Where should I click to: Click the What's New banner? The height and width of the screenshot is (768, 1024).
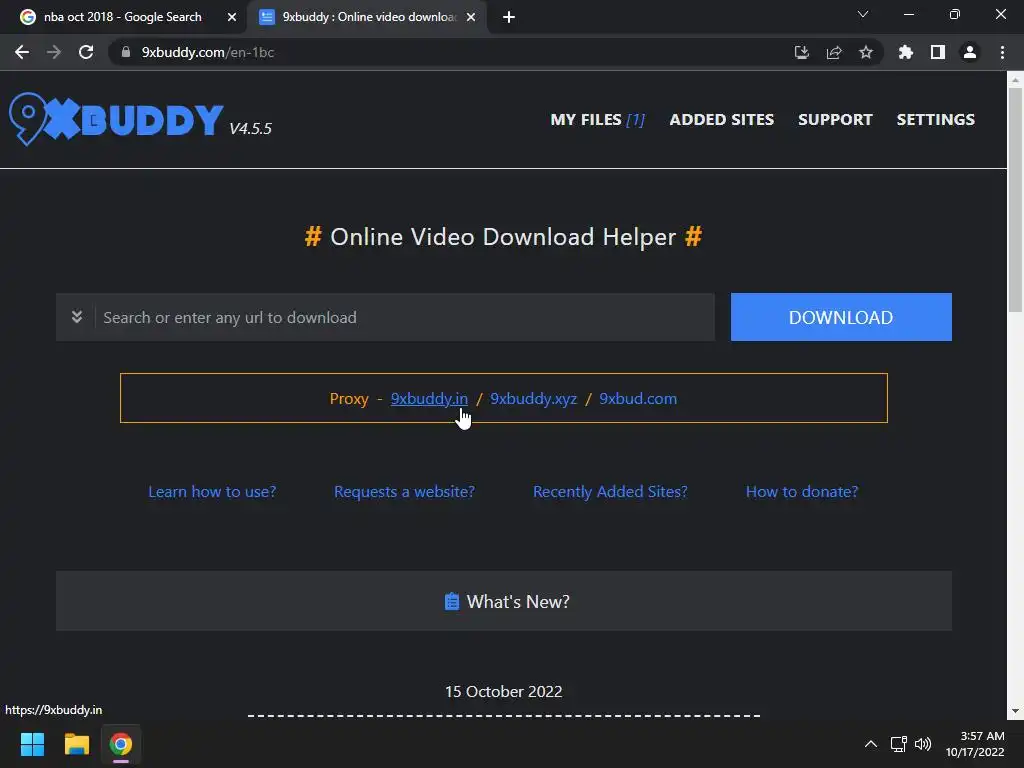tap(504, 601)
